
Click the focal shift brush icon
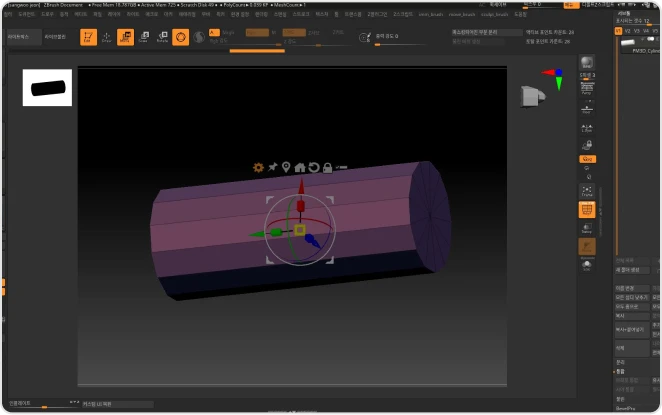click(364, 37)
